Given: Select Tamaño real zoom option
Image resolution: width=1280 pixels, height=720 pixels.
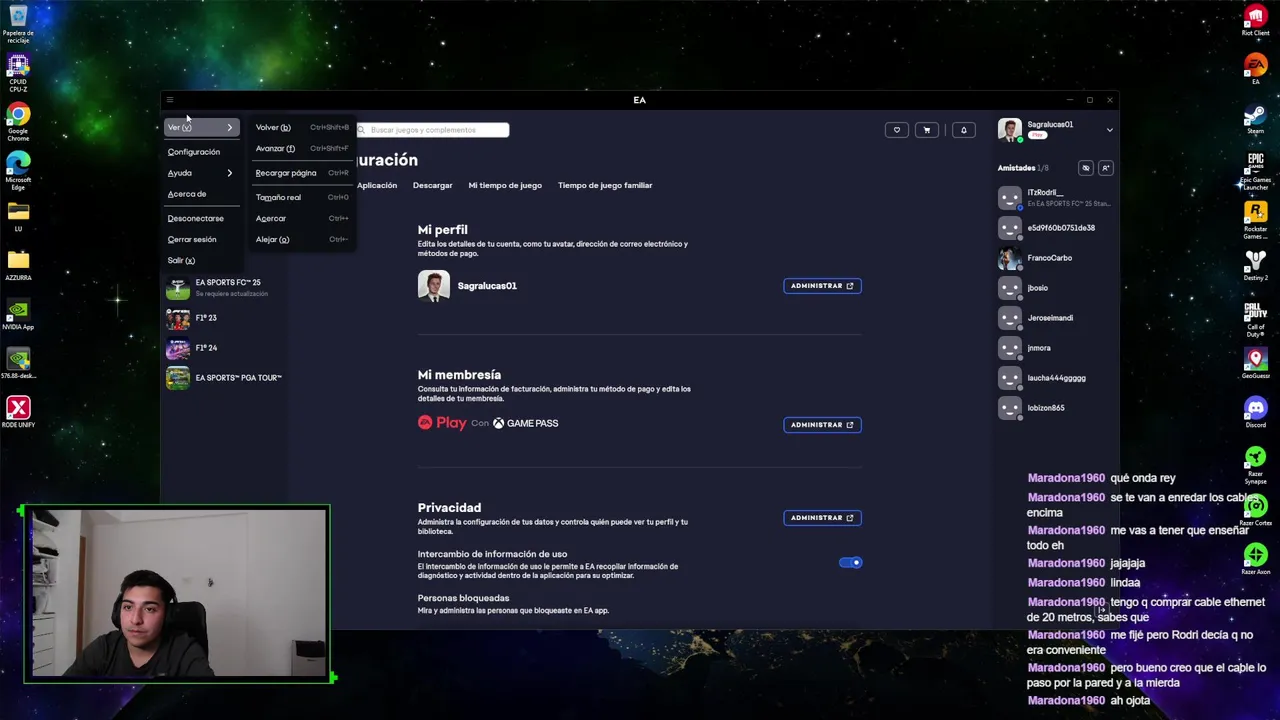Looking at the screenshot, I should [302, 197].
